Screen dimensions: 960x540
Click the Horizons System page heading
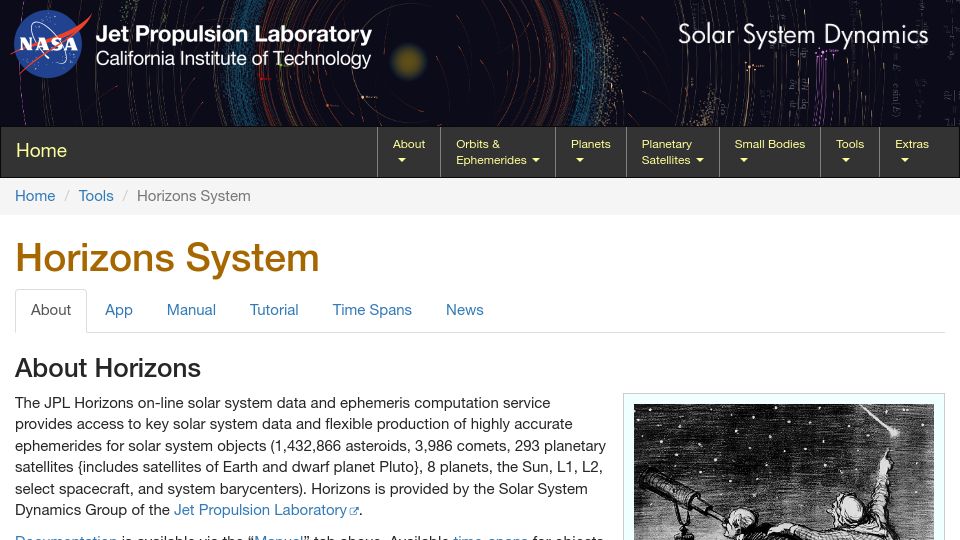[x=167, y=258]
